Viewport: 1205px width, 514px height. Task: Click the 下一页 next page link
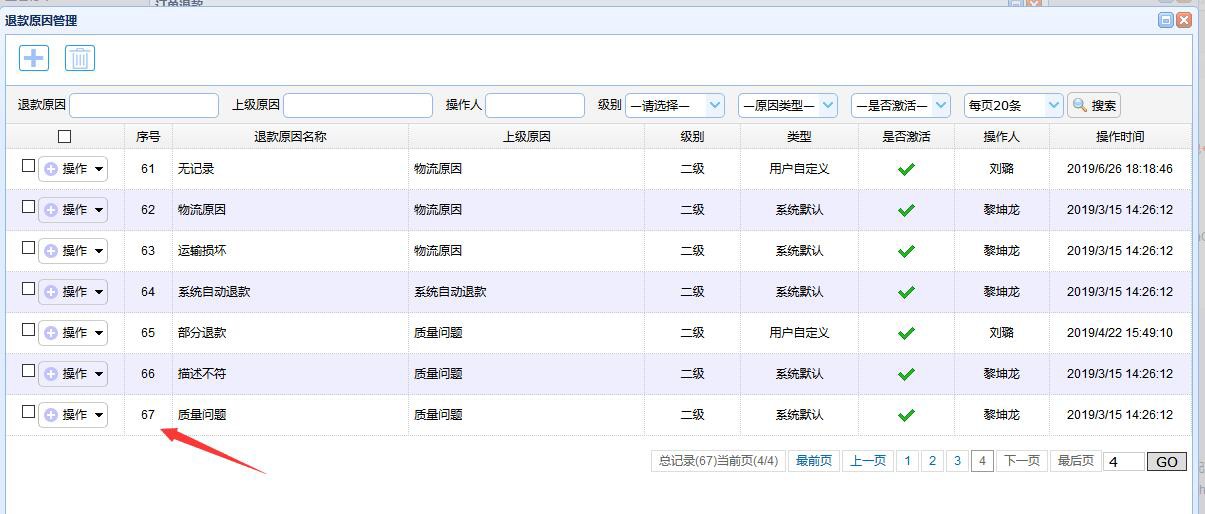pyautogui.click(x=1022, y=461)
